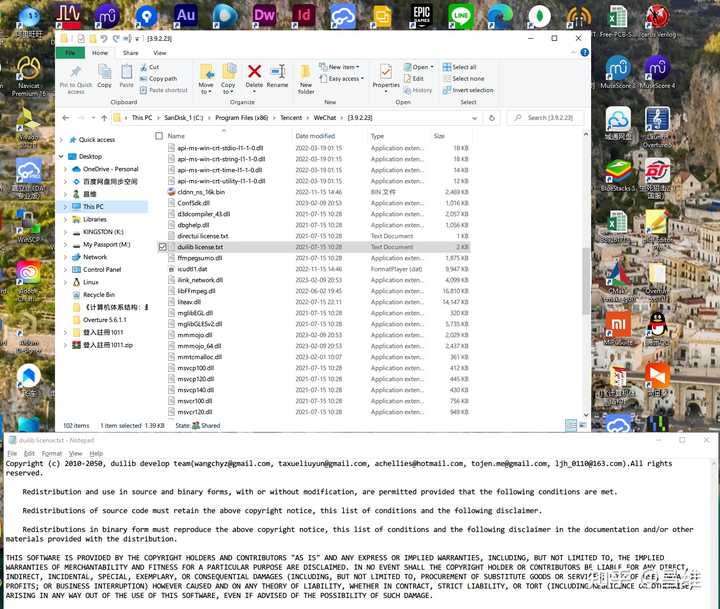Open recent locations dropdown arrow
This screenshot has height=609, width=720.
(93, 118)
